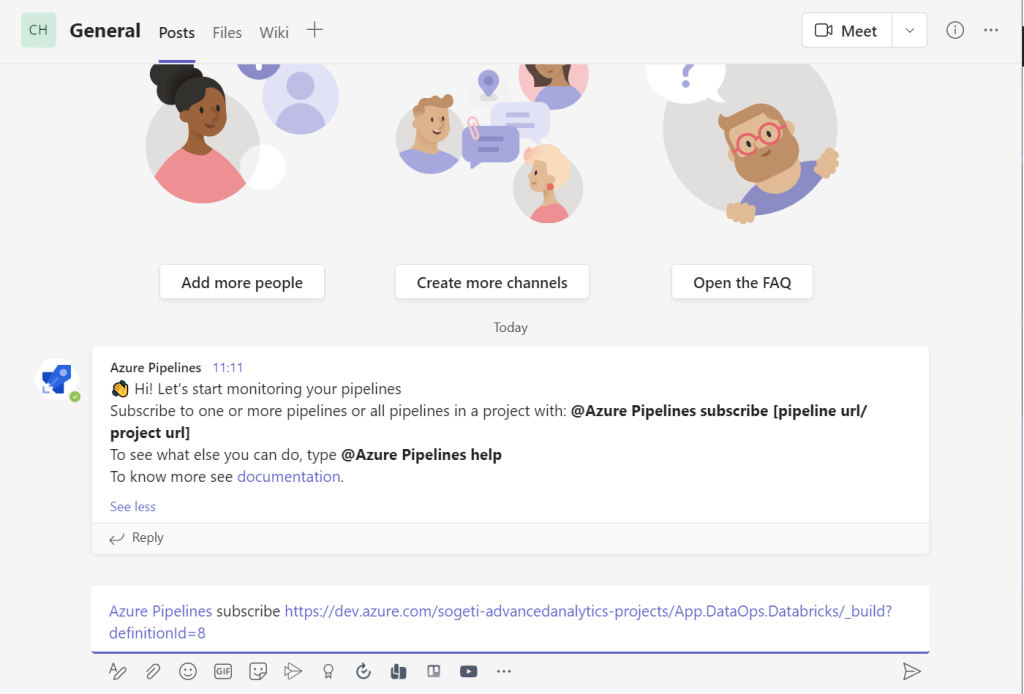Send the message with the arrow icon

[911, 671]
